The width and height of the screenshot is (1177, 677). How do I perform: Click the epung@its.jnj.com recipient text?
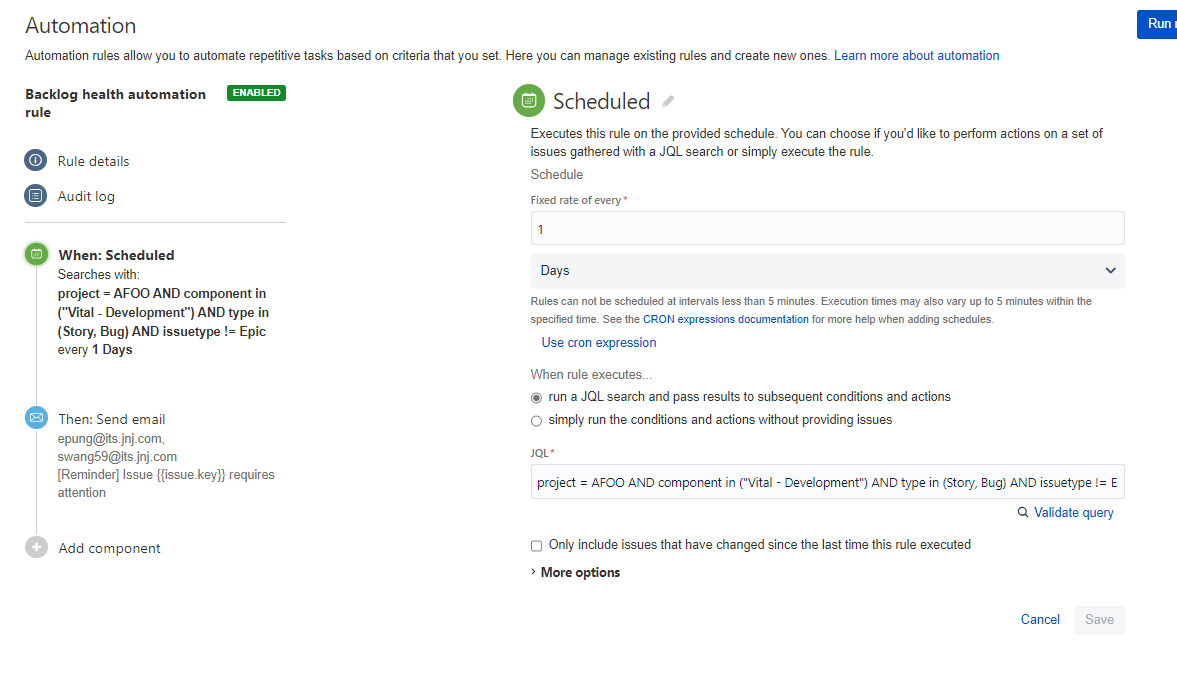(x=111, y=438)
